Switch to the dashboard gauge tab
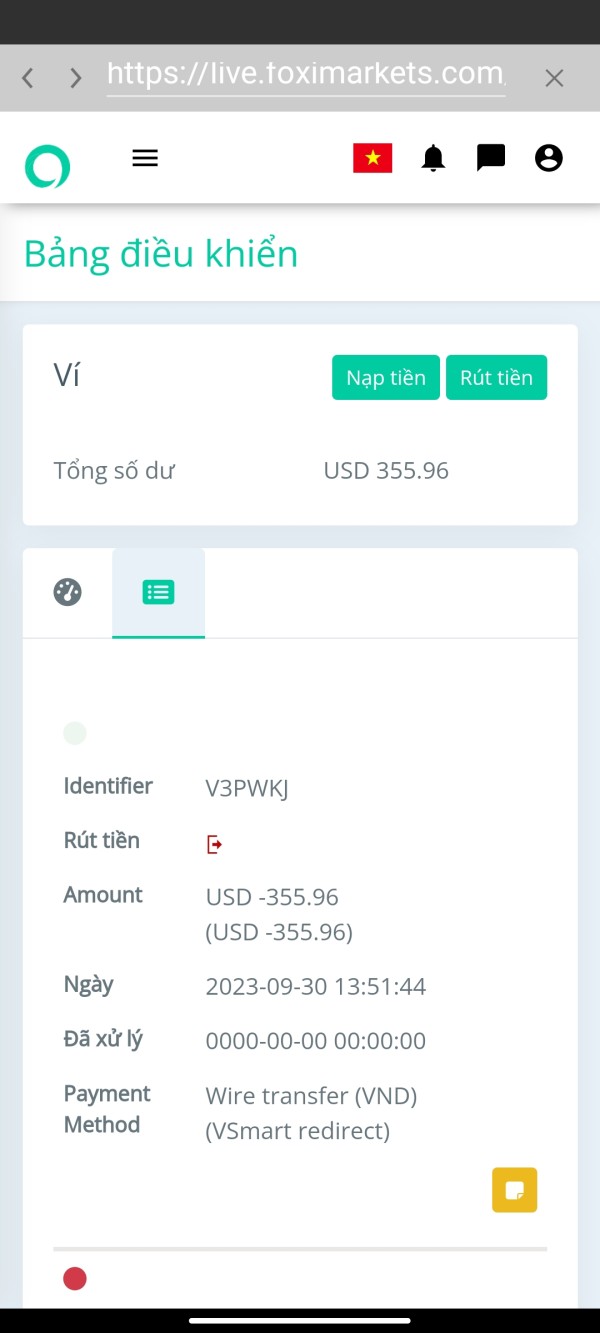 [x=67, y=592]
